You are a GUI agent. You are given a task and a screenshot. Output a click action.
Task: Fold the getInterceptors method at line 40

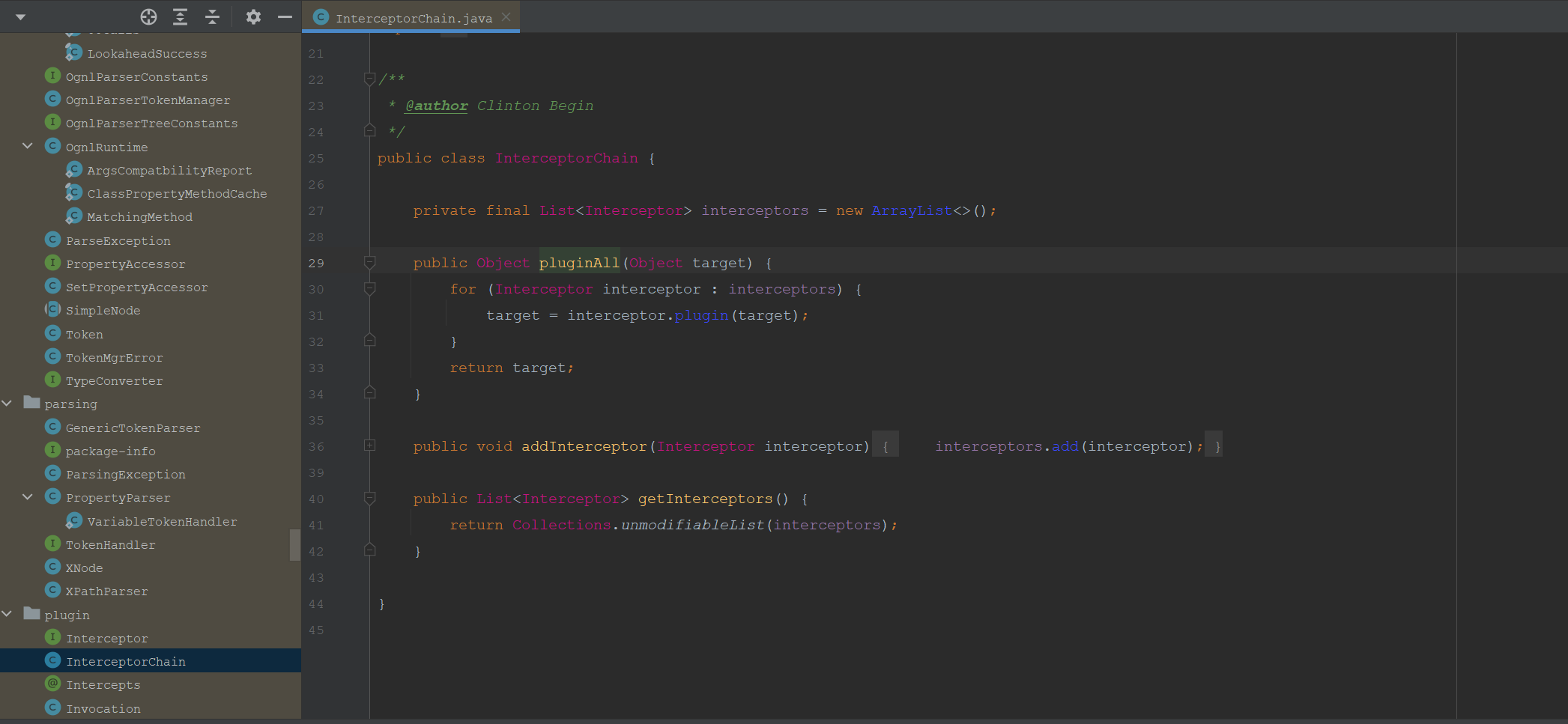pyautogui.click(x=369, y=498)
